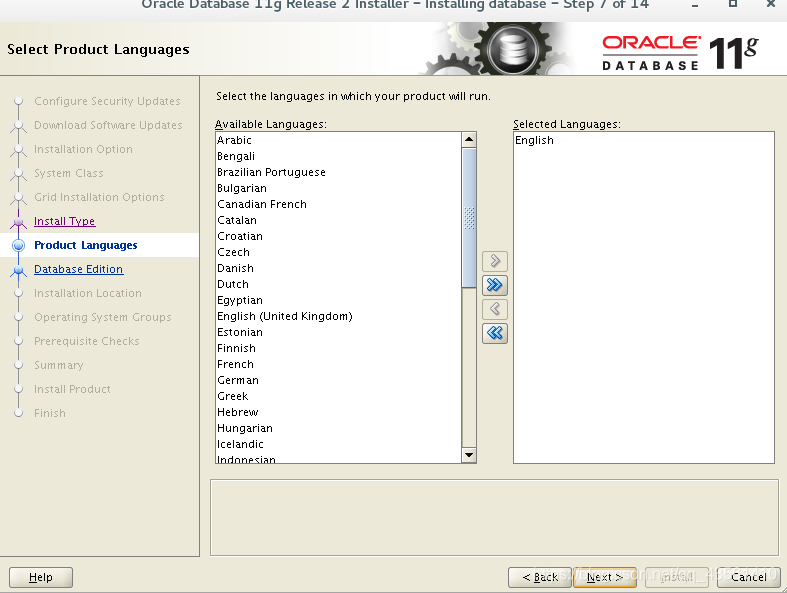This screenshot has height=593, width=787.
Task: Go back with the Back button
Action: (x=540, y=577)
